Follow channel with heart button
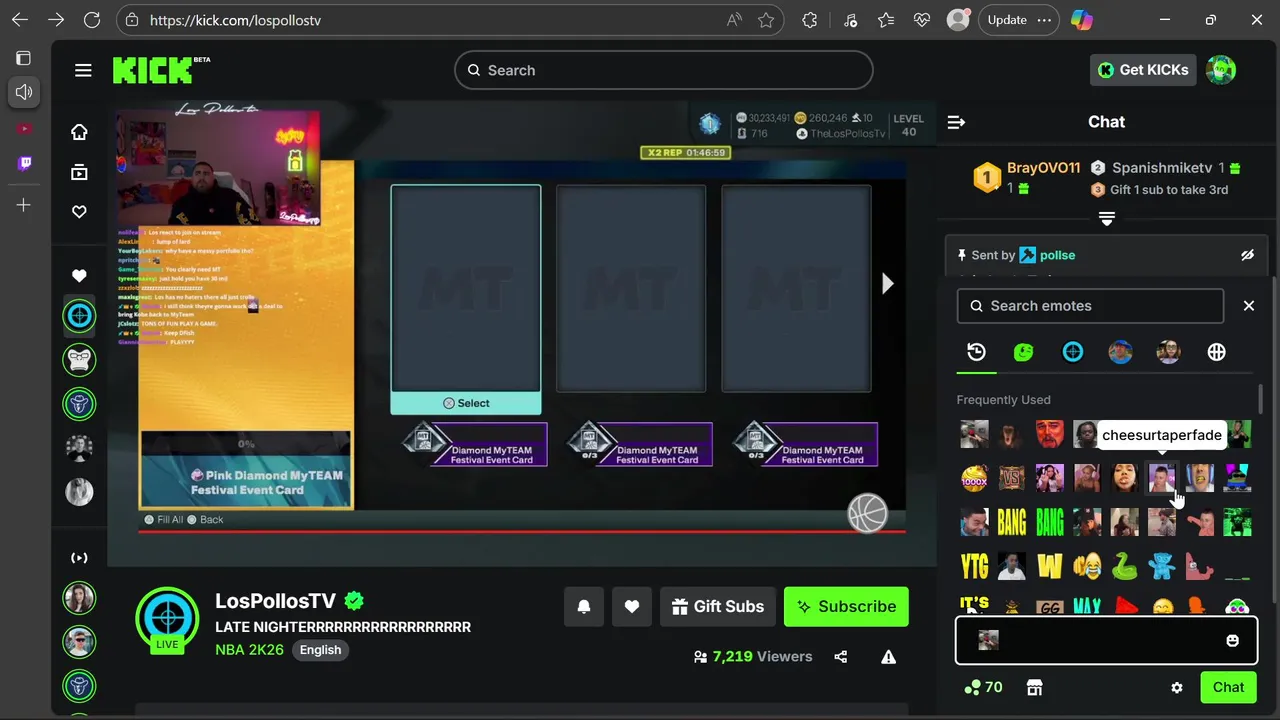This screenshot has height=720, width=1280. click(x=632, y=607)
